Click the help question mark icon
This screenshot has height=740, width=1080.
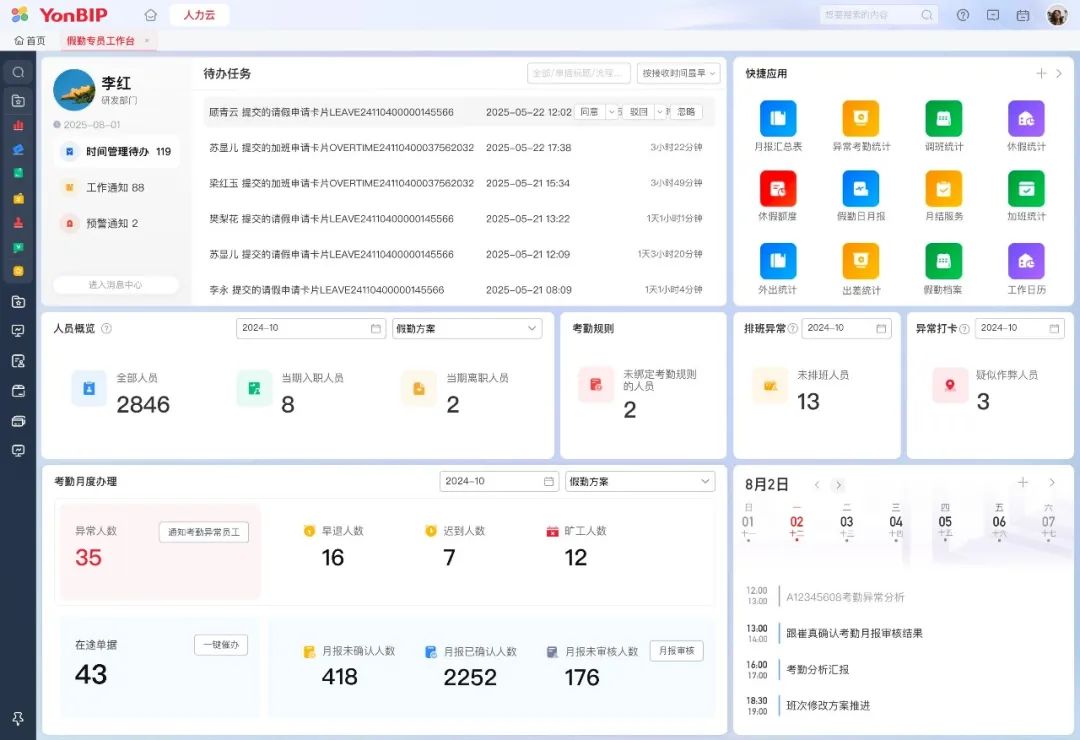[963, 15]
